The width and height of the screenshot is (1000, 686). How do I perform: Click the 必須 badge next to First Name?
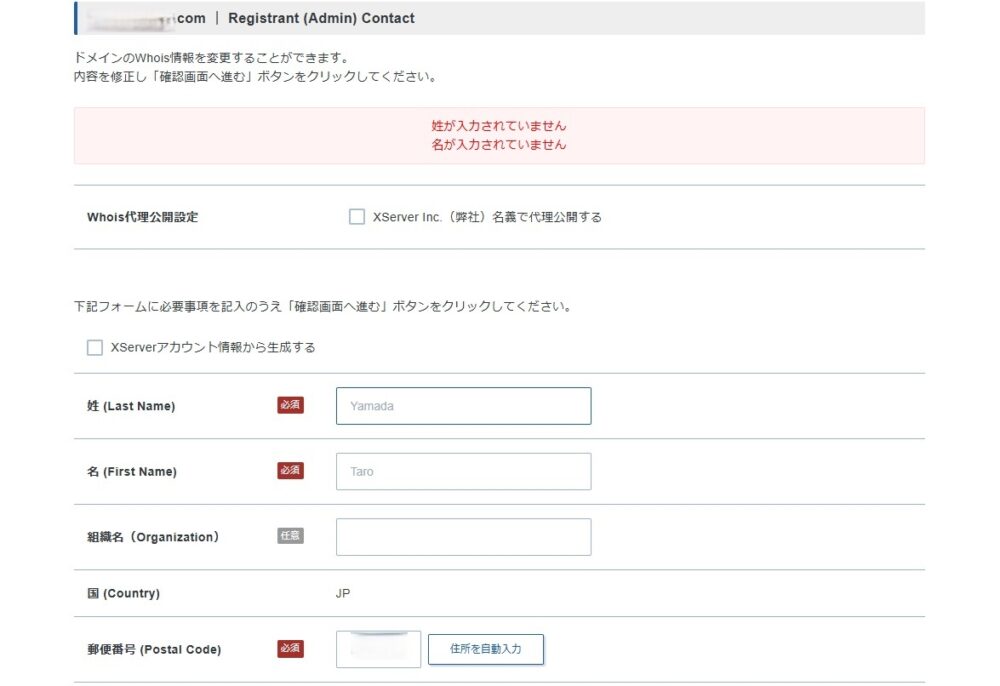pyautogui.click(x=290, y=471)
